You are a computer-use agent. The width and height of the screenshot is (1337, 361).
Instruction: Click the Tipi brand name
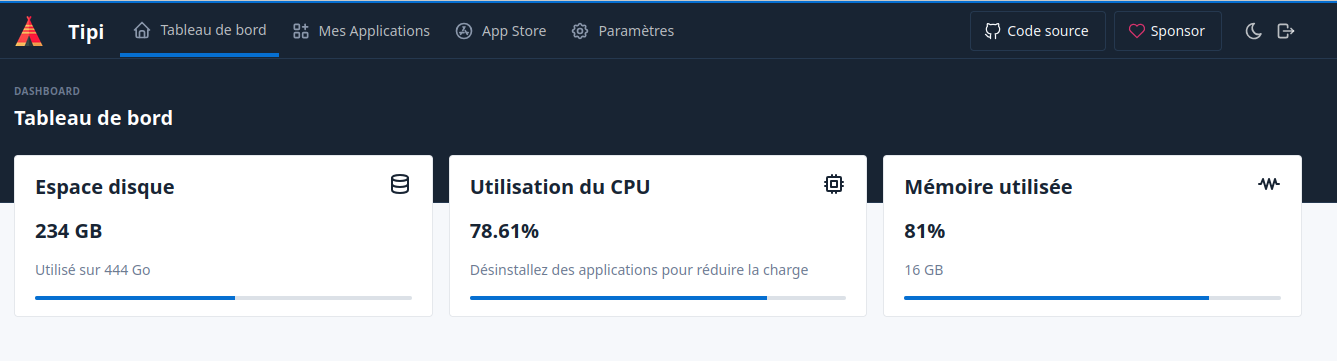[86, 32]
